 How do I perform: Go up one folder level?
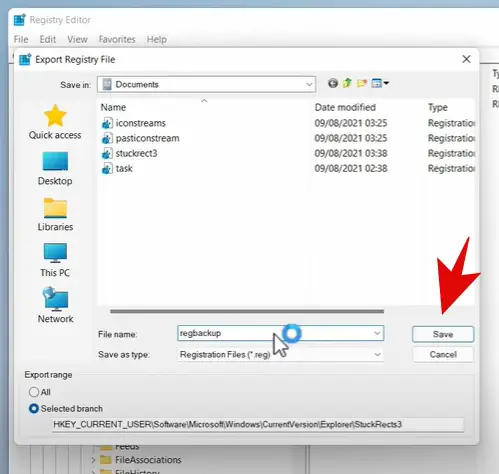pos(347,83)
